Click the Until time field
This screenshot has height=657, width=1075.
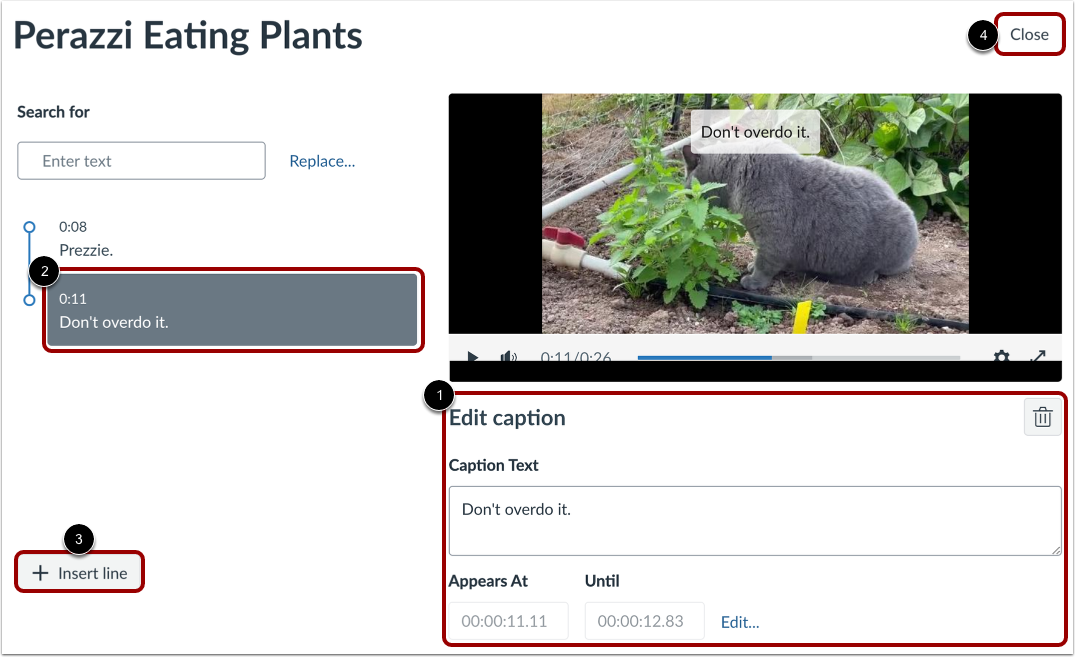[644, 620]
